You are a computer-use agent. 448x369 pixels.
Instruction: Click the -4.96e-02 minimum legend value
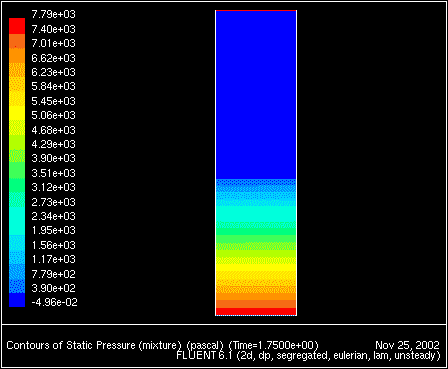point(54,302)
